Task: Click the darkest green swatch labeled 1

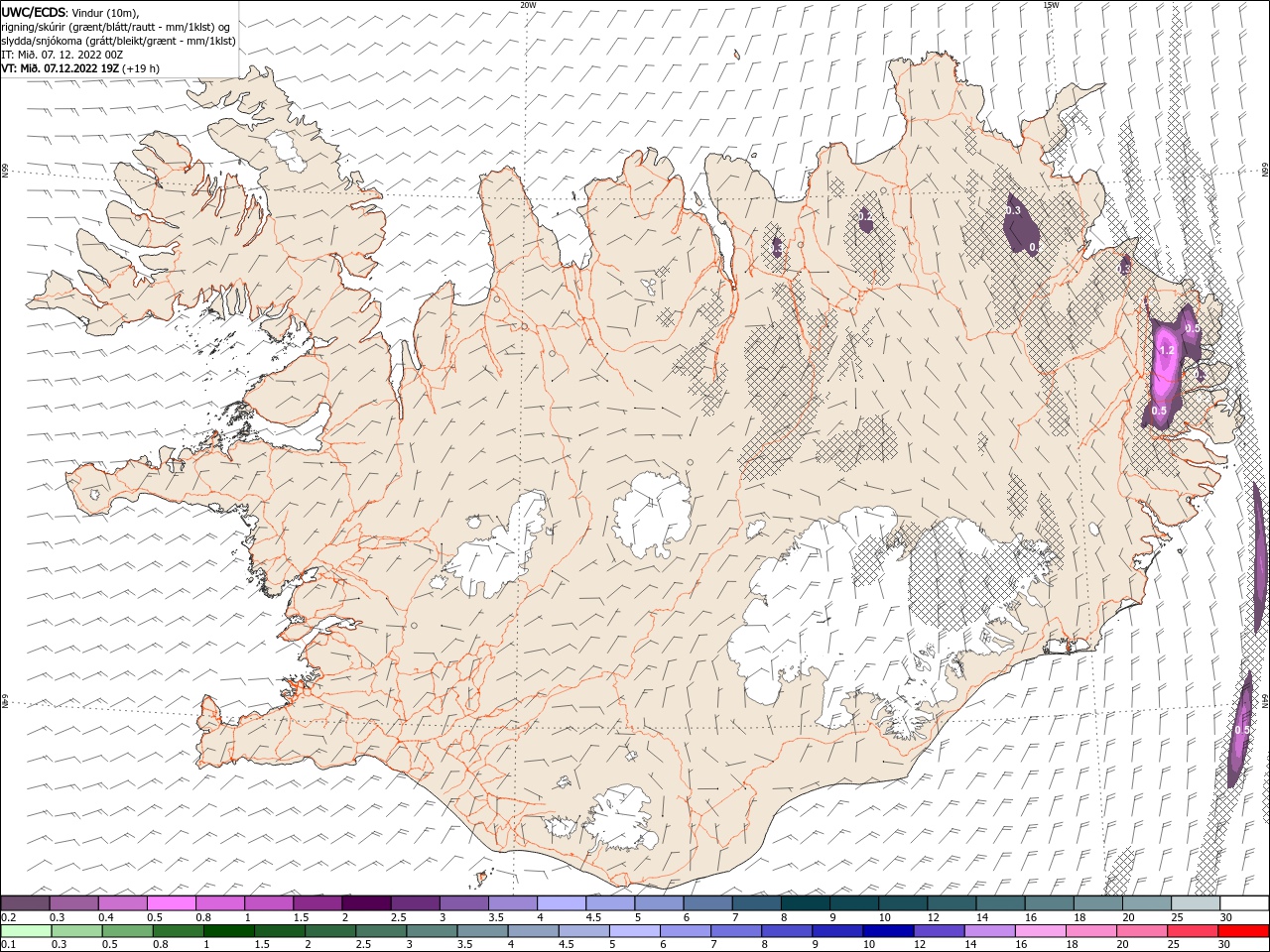Action: 229,931
